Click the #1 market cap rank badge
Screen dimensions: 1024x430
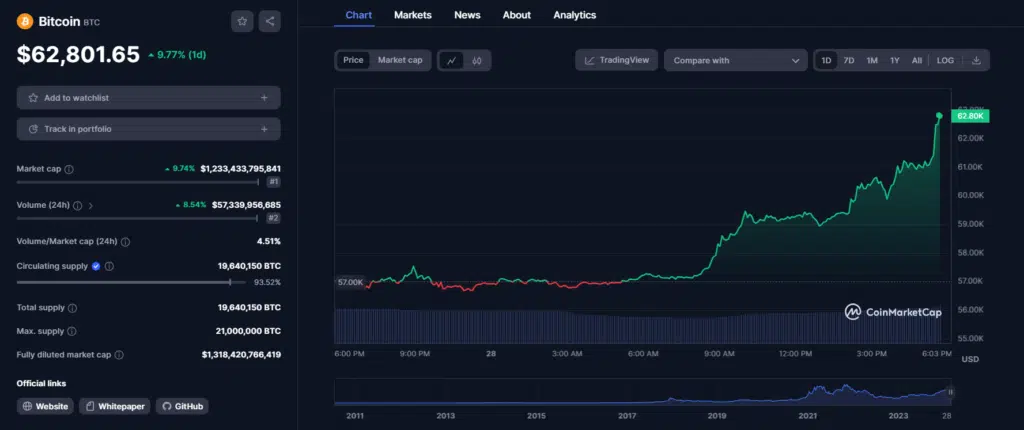point(274,182)
